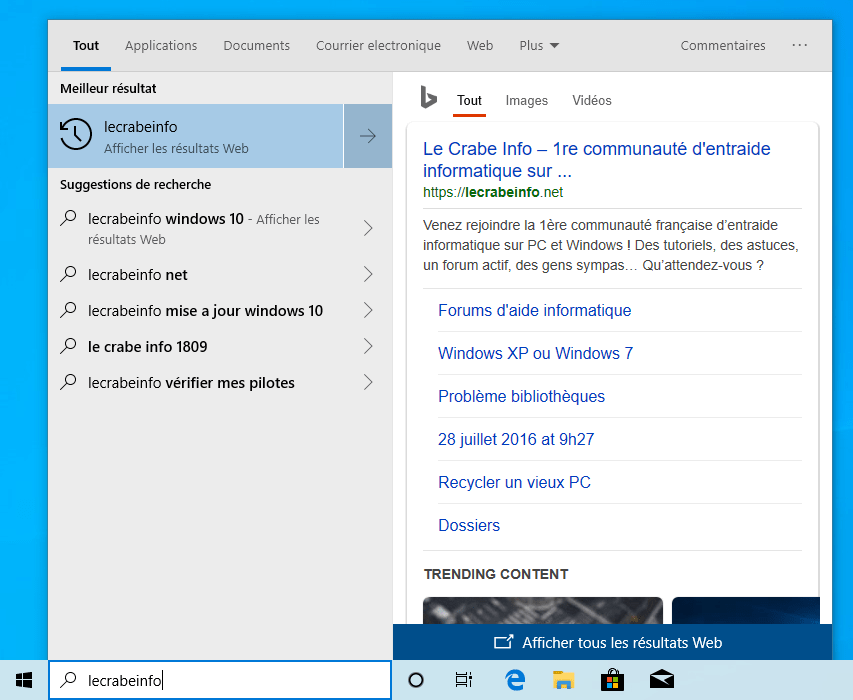Click Afficher tous les résultats Web button

pos(612,642)
